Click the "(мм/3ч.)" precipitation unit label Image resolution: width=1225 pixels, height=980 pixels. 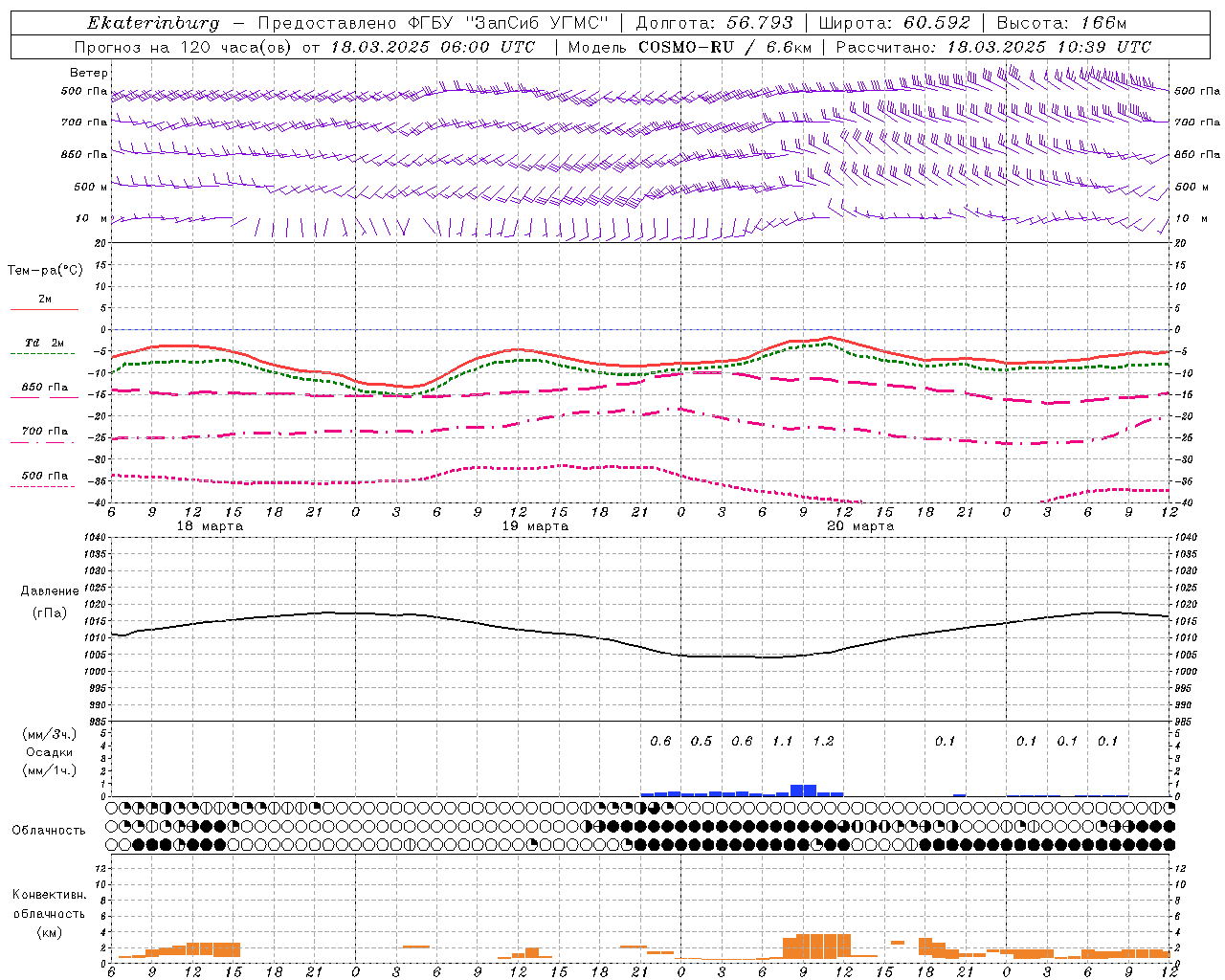[x=50, y=734]
